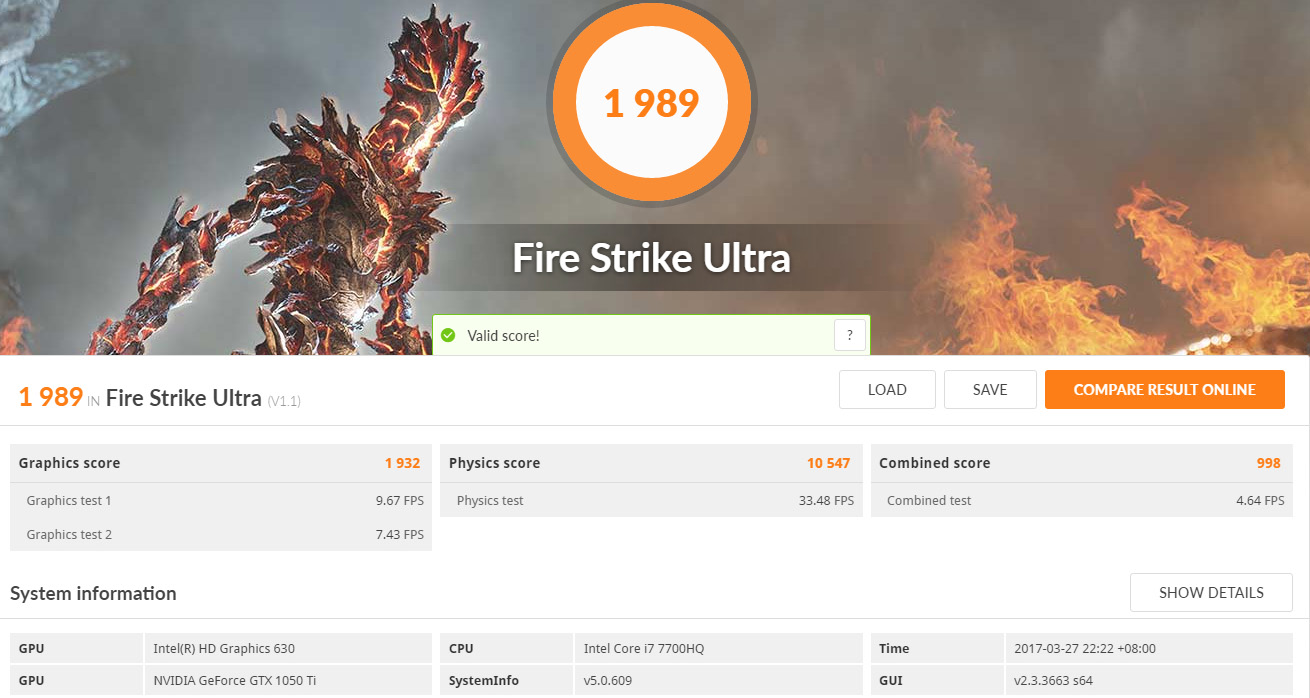Click the Time value 2017-03-27 22:22
The height and width of the screenshot is (698, 1310).
pos(1084,648)
